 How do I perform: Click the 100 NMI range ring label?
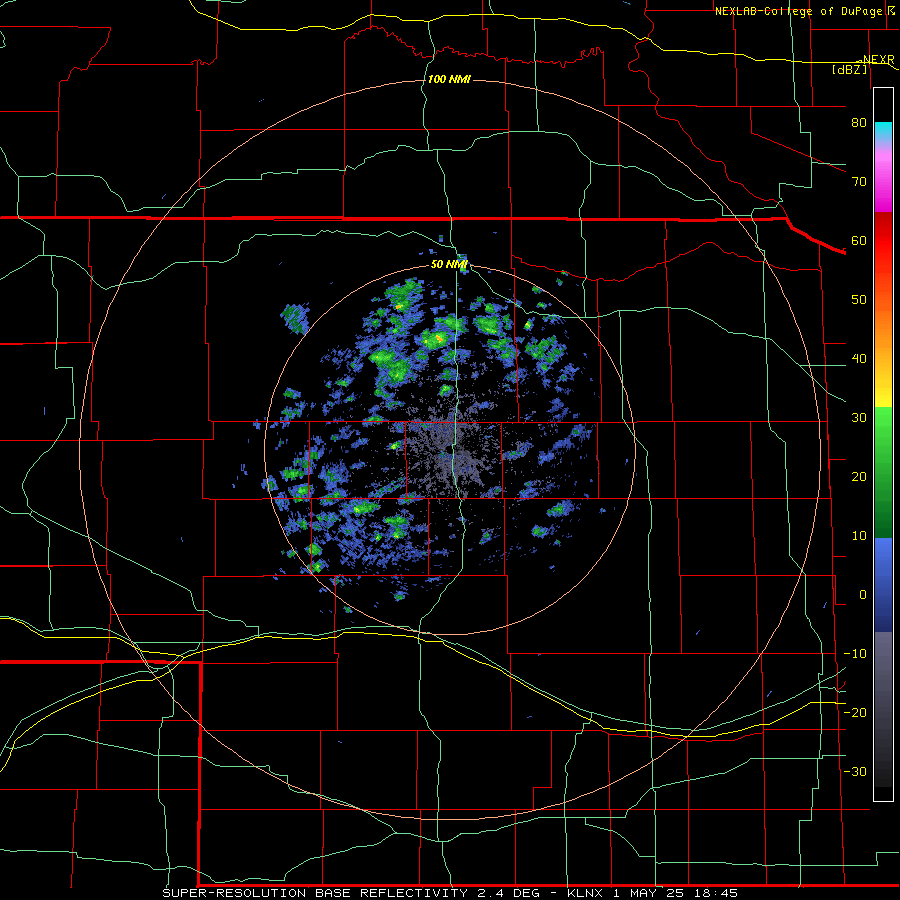(x=449, y=79)
